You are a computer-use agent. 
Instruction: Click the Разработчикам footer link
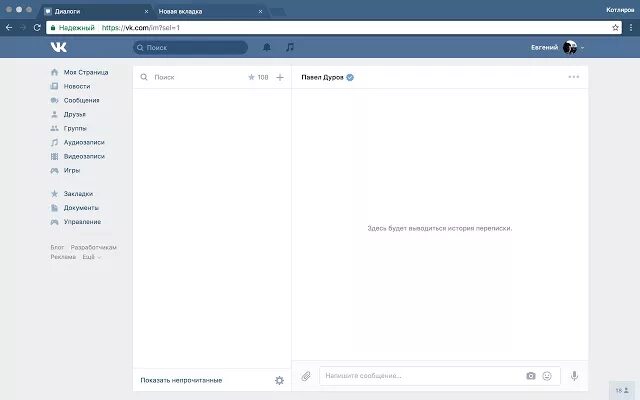[x=93, y=247]
